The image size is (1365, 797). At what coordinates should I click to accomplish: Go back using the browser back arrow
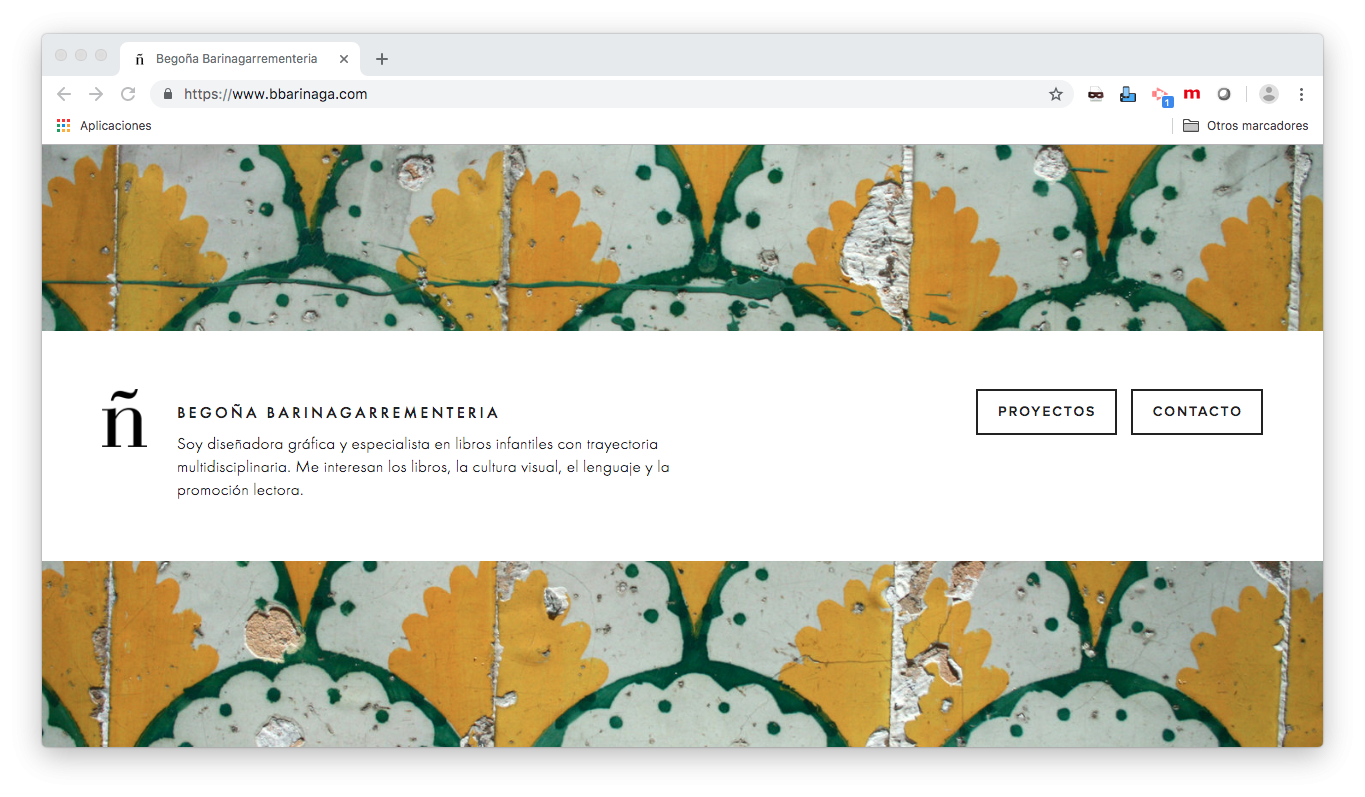64,94
